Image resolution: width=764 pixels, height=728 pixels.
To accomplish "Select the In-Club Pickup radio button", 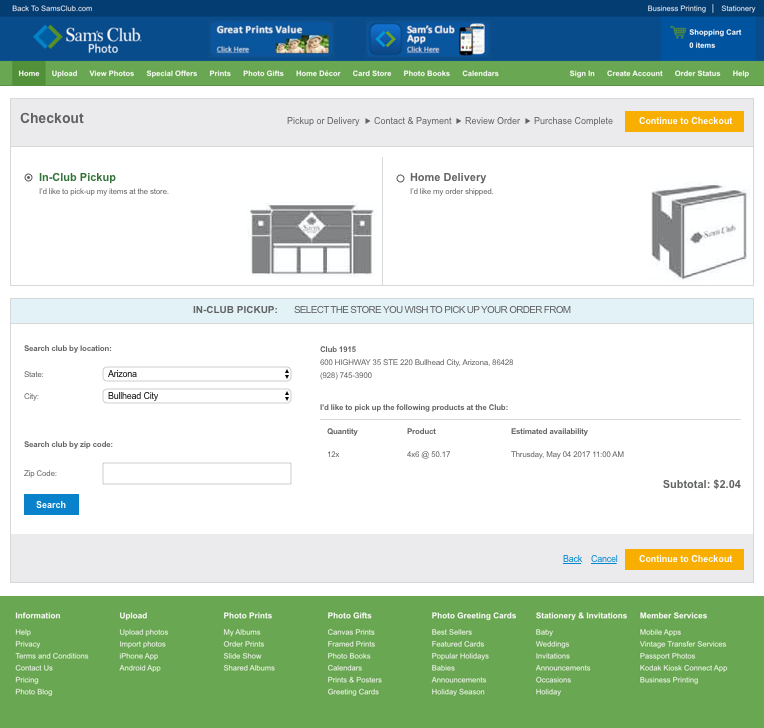I will point(28,177).
